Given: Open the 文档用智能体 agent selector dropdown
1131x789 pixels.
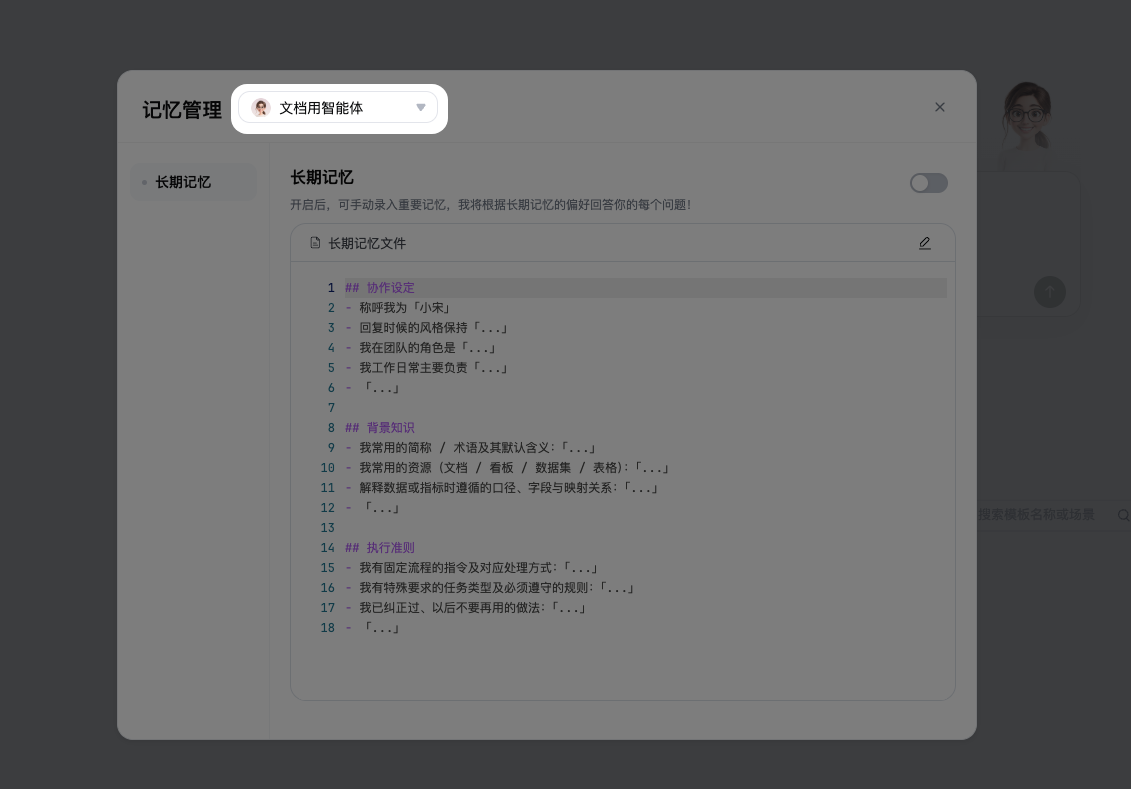Looking at the screenshot, I should pyautogui.click(x=338, y=107).
